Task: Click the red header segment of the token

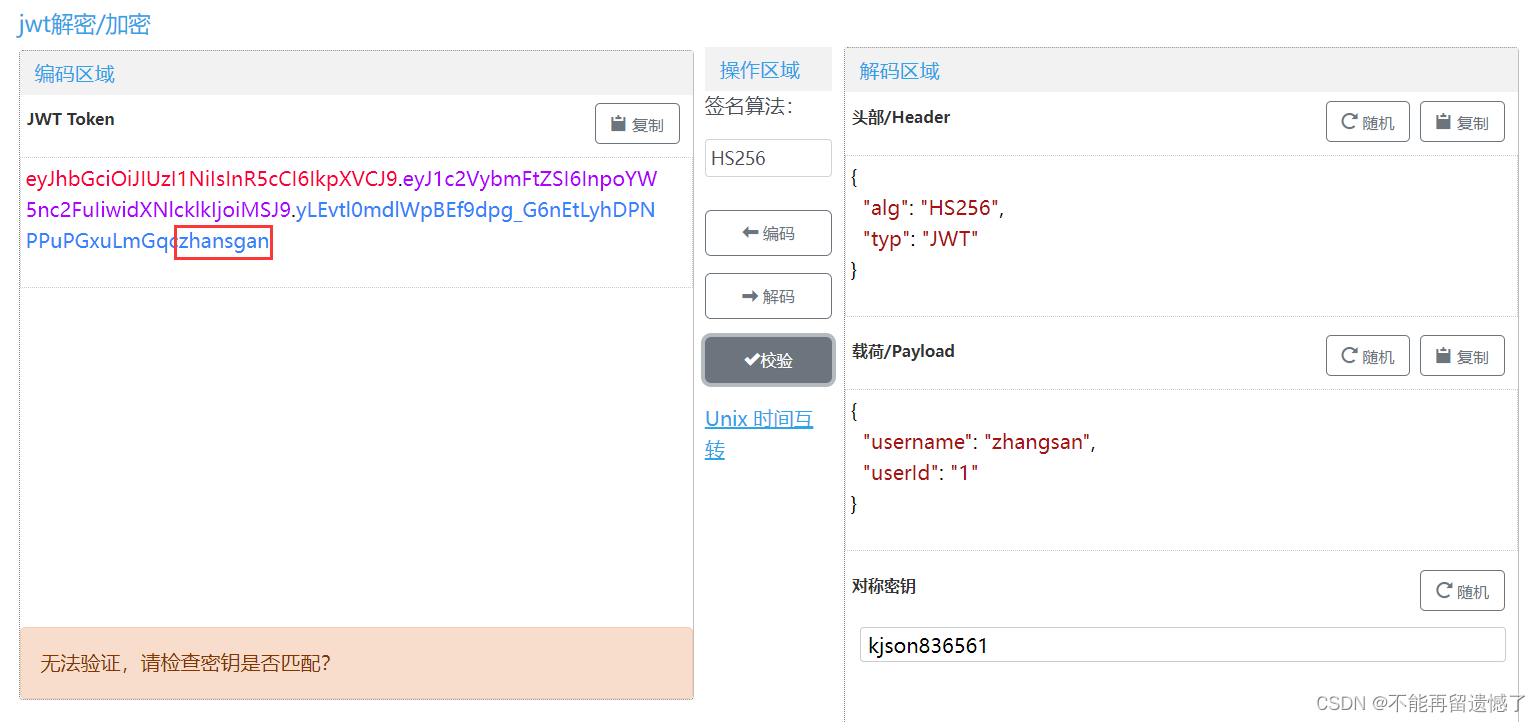Action: click(x=212, y=179)
